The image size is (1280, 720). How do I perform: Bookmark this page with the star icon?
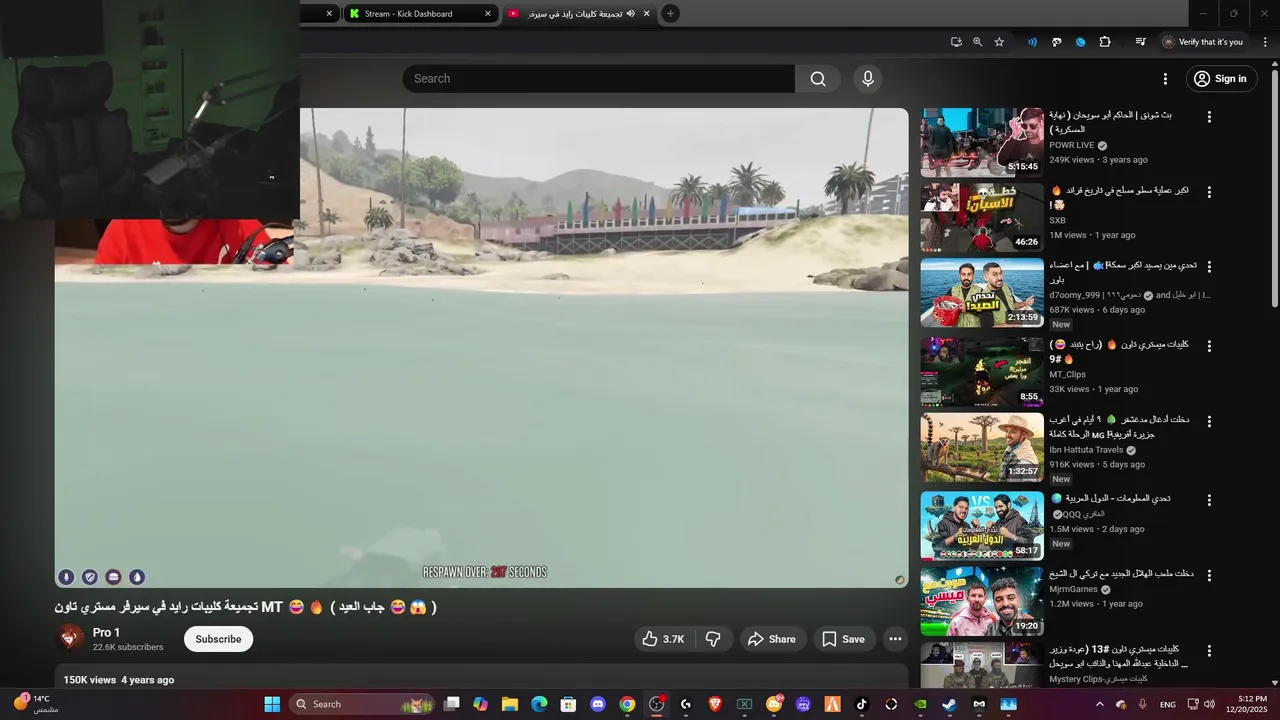pyautogui.click(x=999, y=42)
